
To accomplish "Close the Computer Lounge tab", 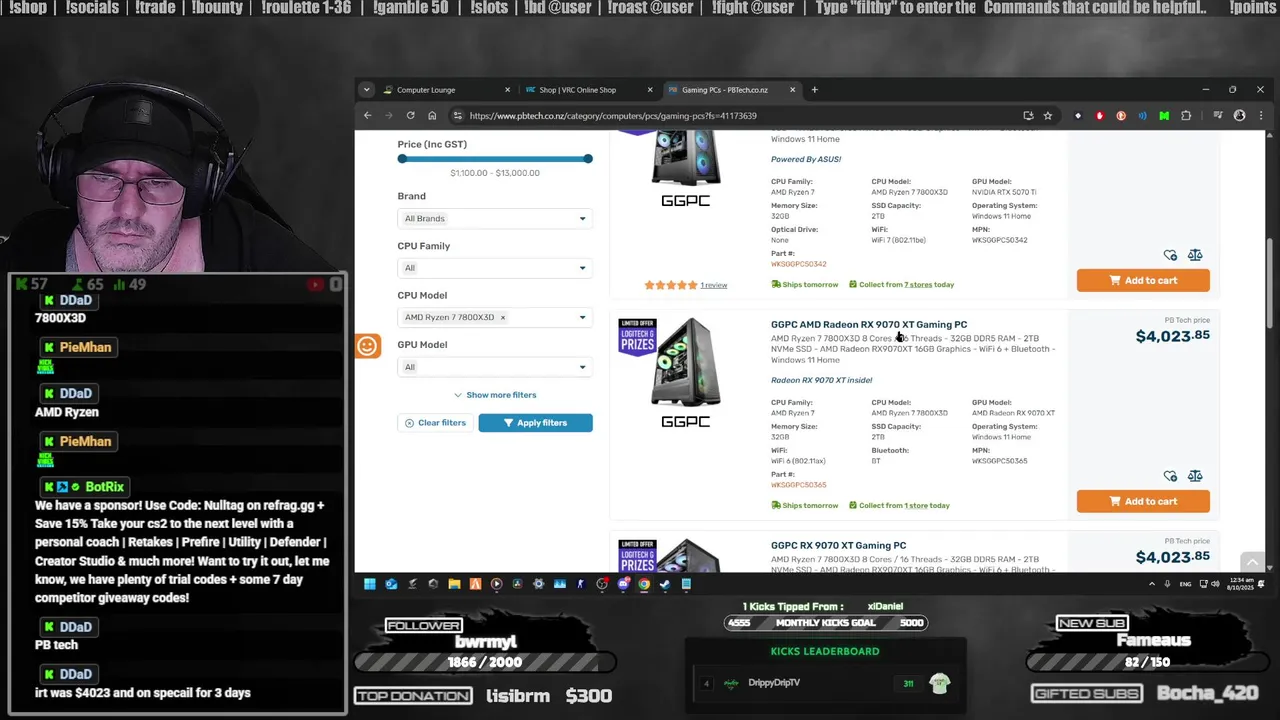I will pos(507,90).
